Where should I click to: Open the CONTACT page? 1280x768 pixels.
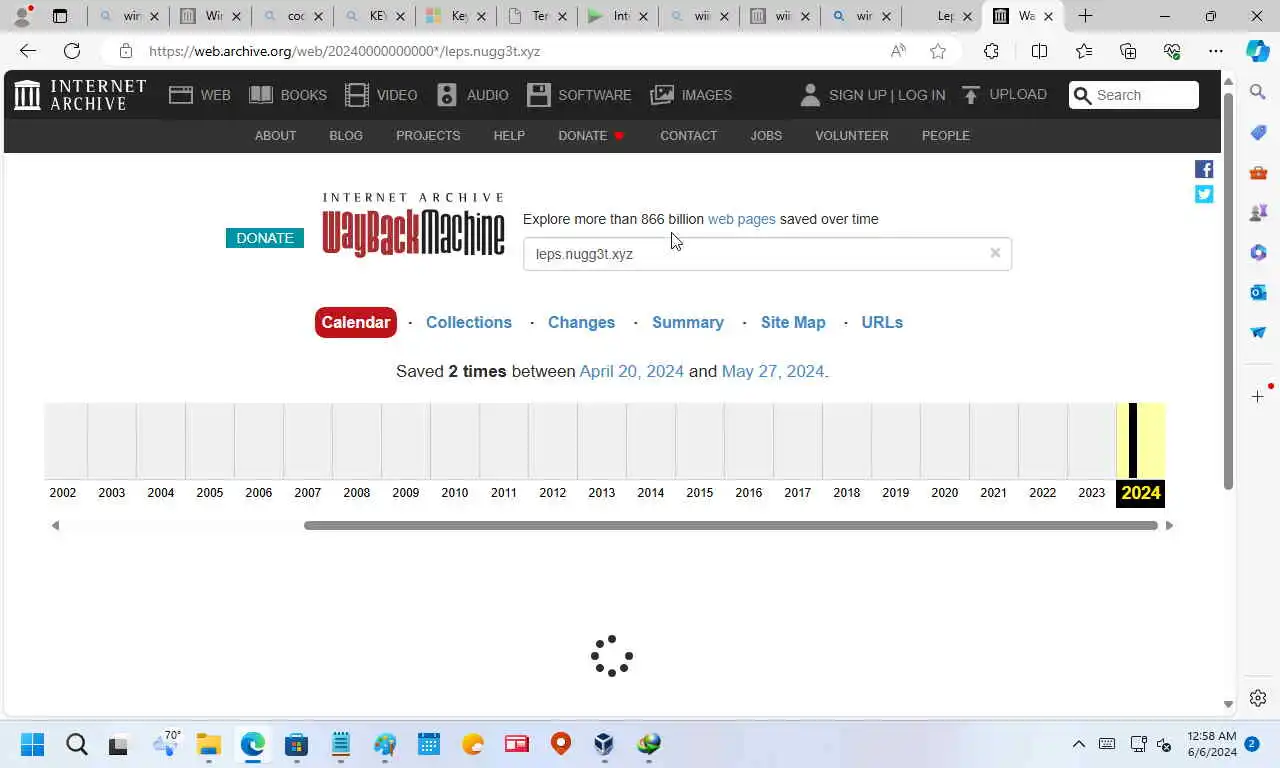[x=688, y=135]
